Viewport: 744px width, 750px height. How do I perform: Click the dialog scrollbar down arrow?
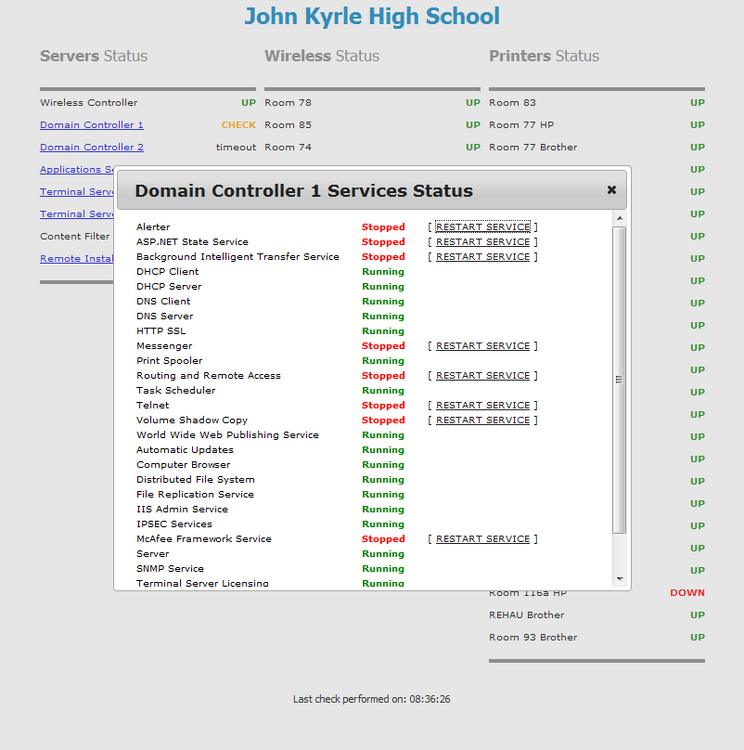[x=620, y=579]
